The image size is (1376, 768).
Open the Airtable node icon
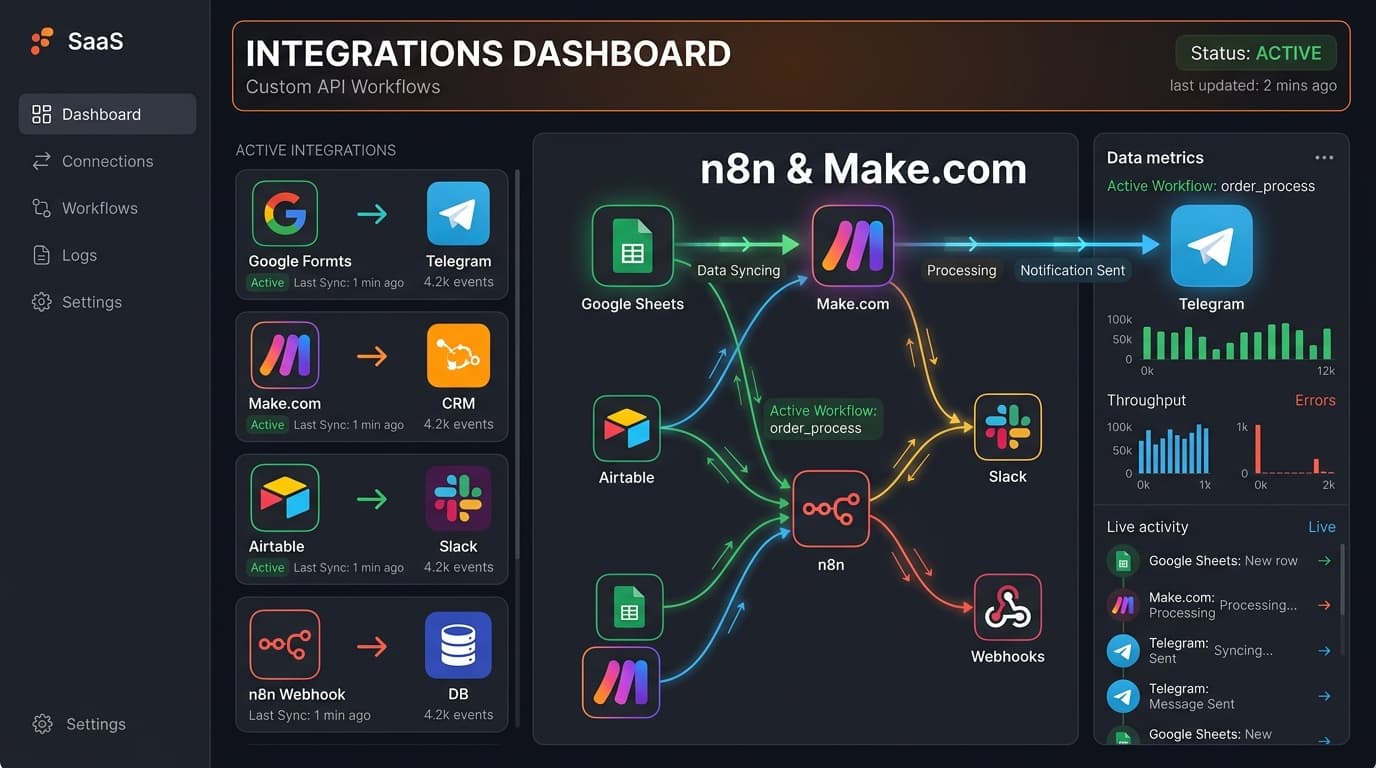[x=626, y=431]
